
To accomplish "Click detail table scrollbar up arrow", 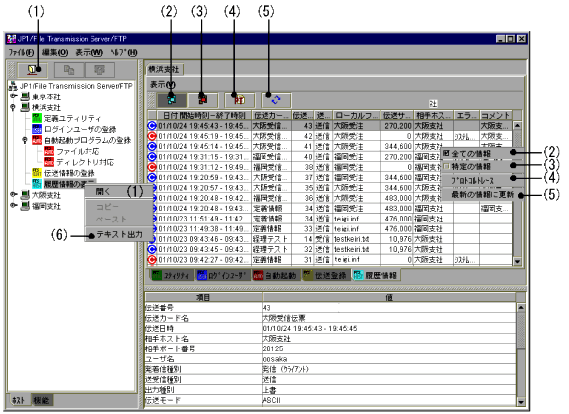I will pyautogui.click(x=521, y=308).
